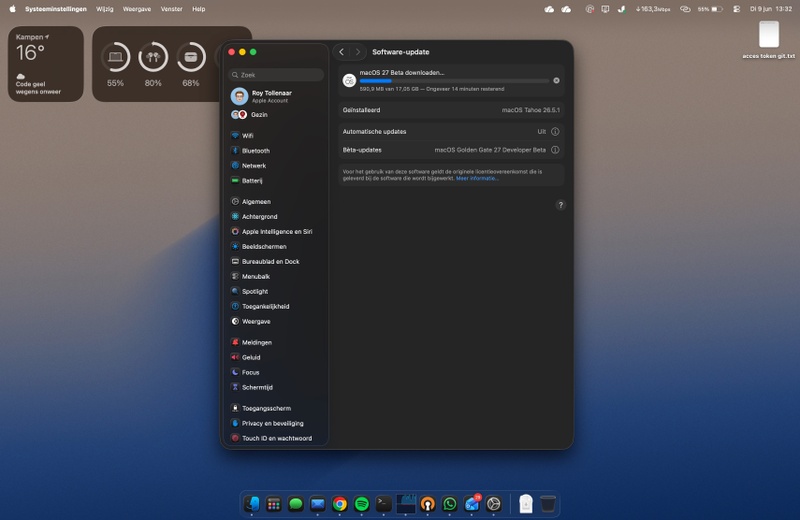800x520 pixels.
Task: Cancel the macOS 27 Beta download
Action: point(556,81)
